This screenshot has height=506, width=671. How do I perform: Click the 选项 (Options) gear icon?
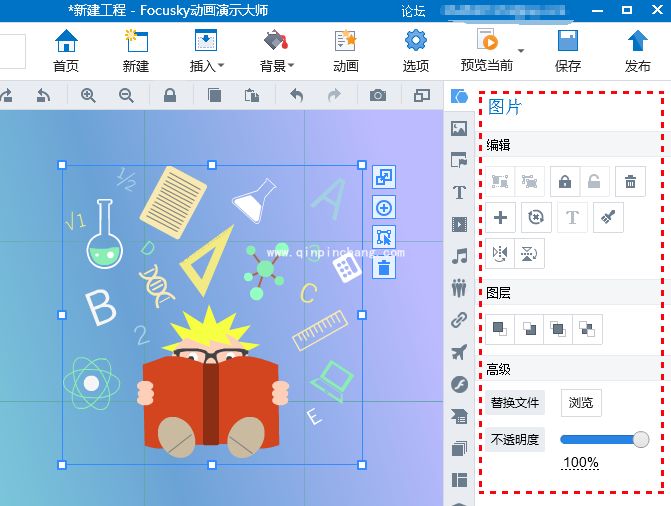pyautogui.click(x=415, y=50)
